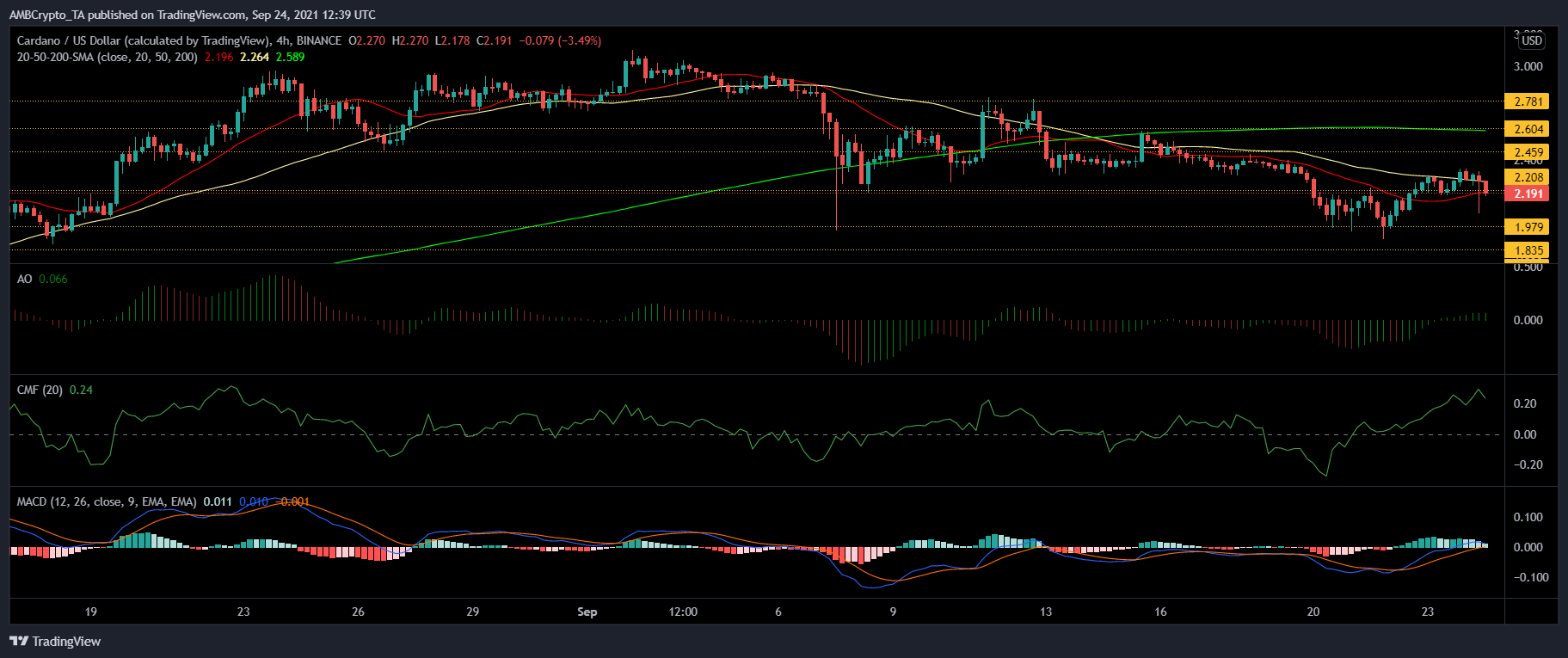Click the SMA 50 value 2.264
Image resolution: width=1568 pixels, height=658 pixels.
(255, 57)
